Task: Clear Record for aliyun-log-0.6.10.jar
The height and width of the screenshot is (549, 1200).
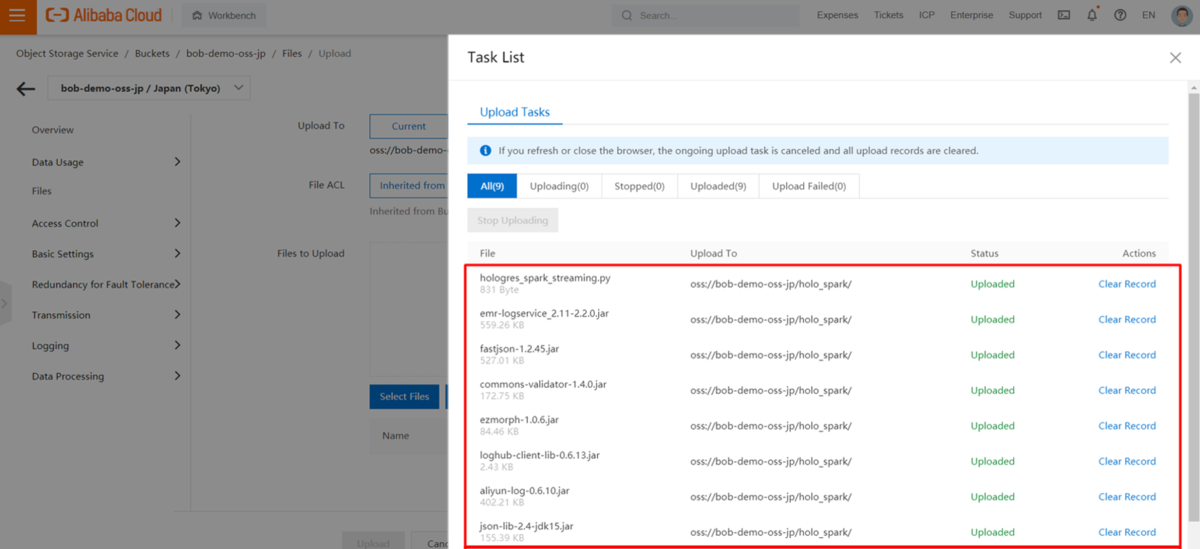Action: point(1127,497)
